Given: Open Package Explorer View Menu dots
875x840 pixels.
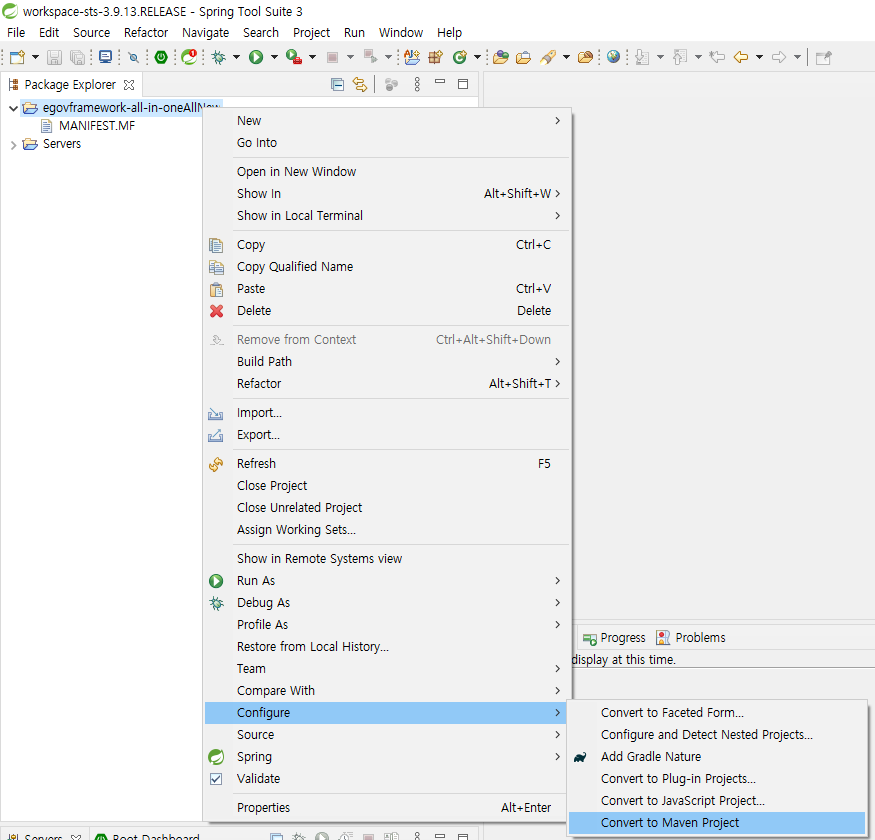Looking at the screenshot, I should tap(417, 85).
